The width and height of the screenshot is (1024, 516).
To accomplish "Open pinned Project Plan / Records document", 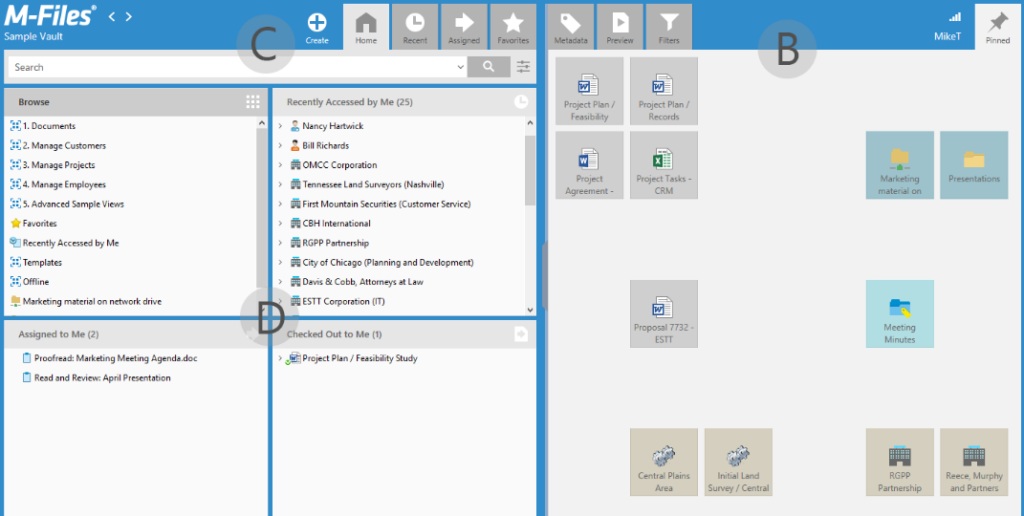I will tap(664, 91).
